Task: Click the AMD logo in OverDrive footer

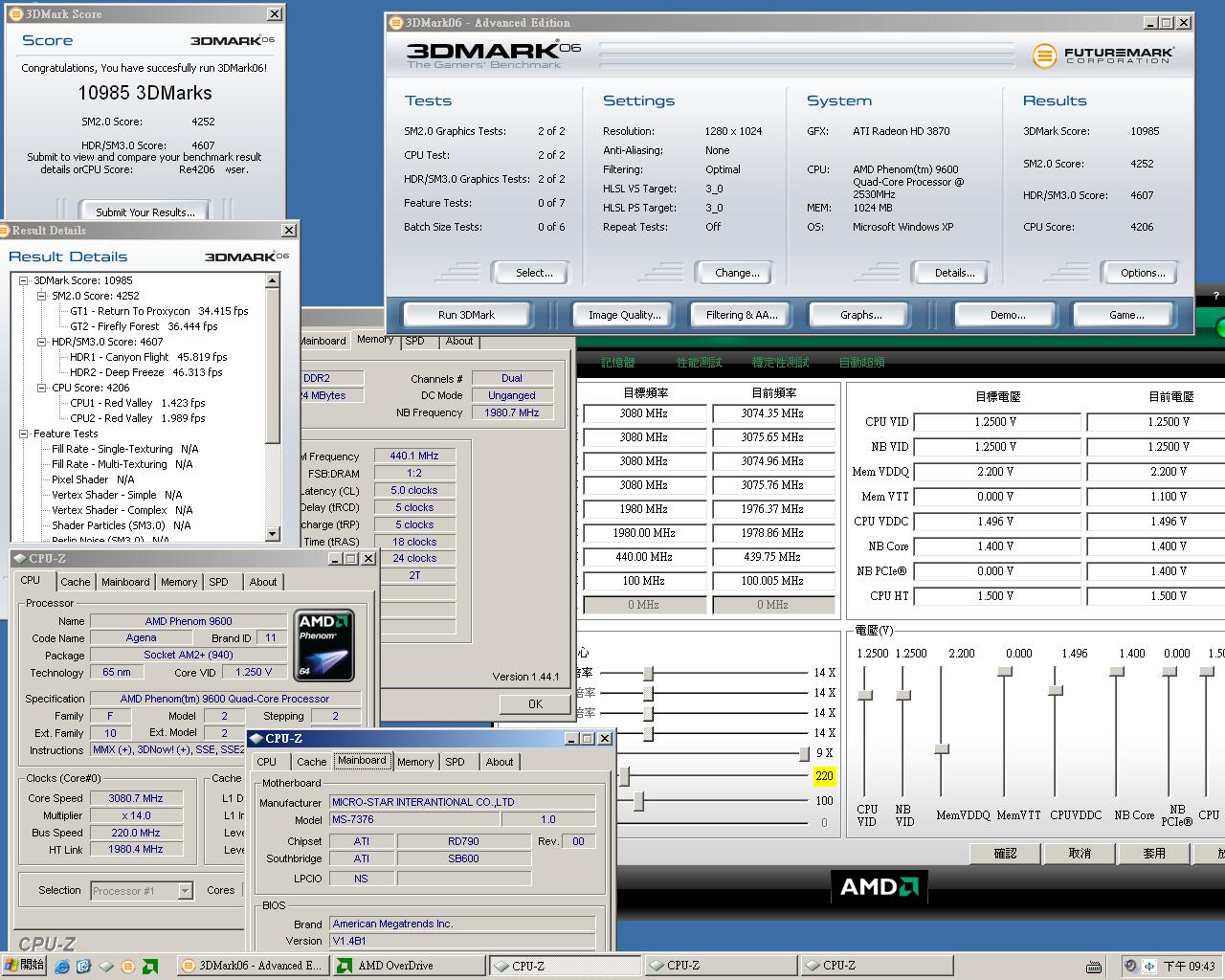Action: coord(879,887)
